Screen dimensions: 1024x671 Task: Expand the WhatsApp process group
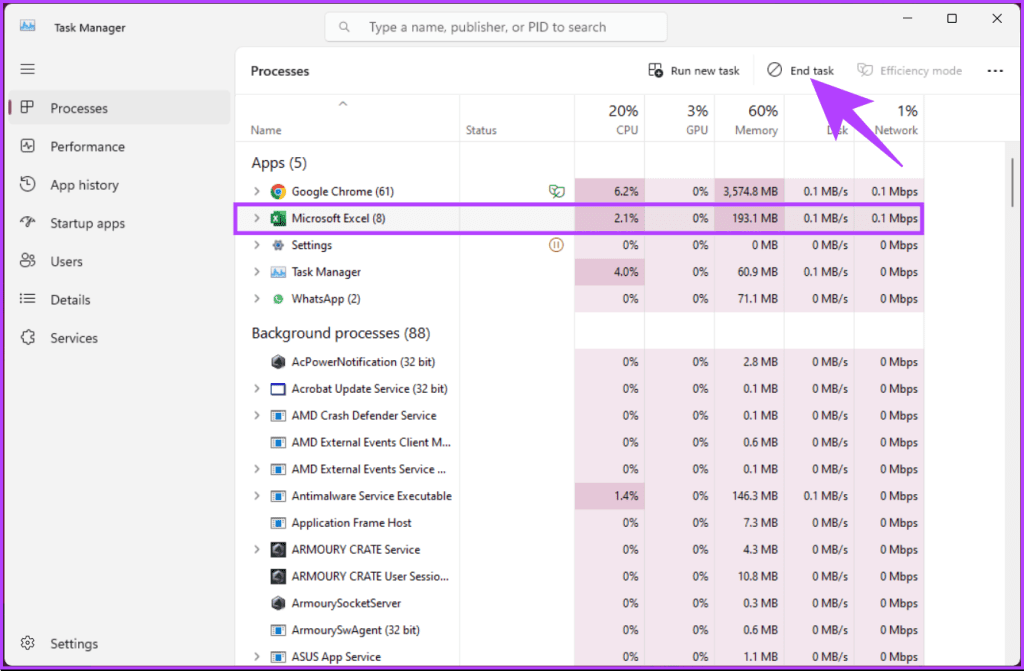[257, 299]
